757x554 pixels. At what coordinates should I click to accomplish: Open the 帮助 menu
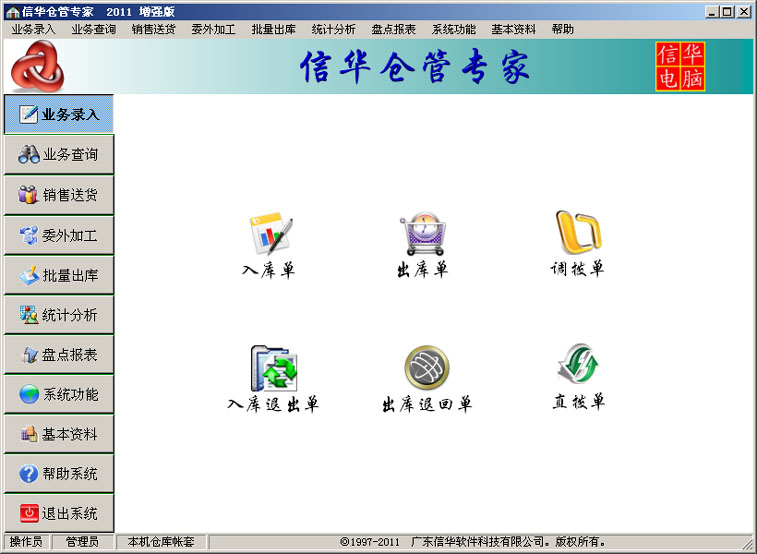click(562, 29)
